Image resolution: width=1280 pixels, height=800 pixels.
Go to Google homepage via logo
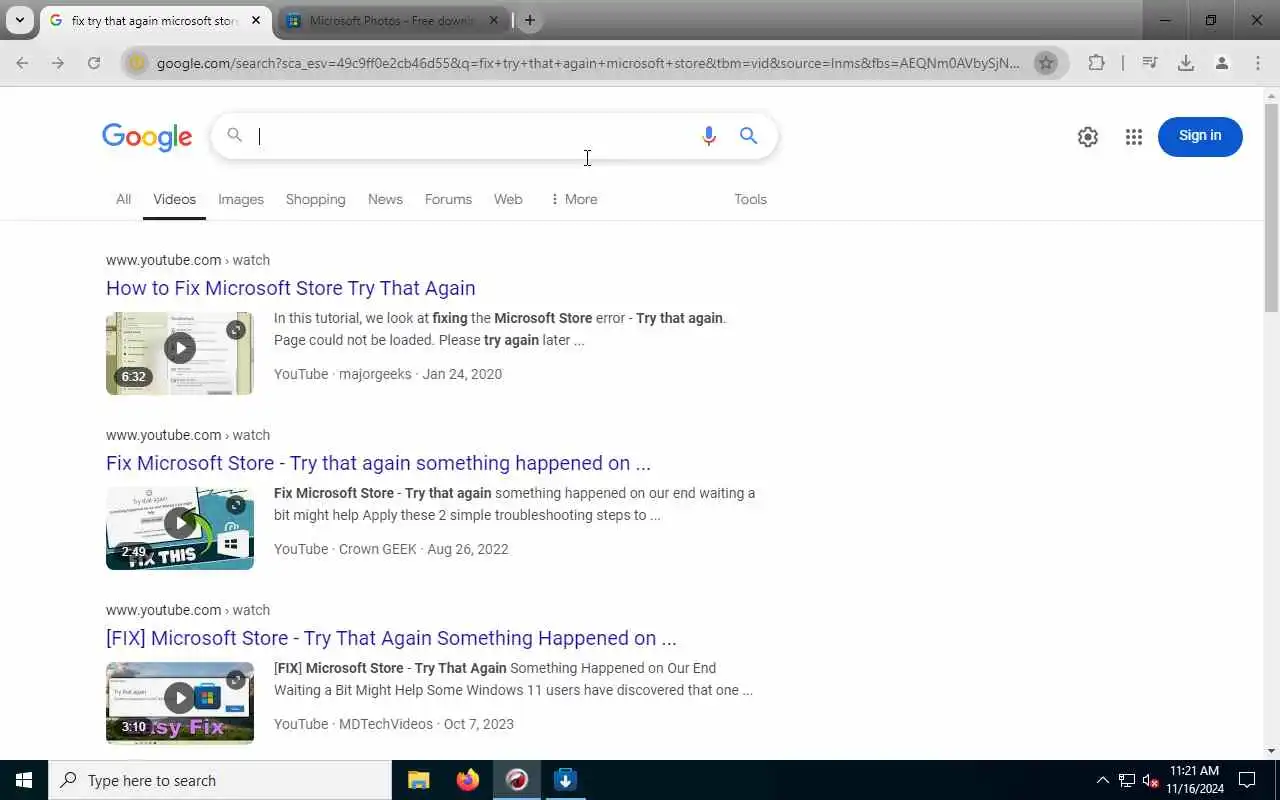[147, 137]
